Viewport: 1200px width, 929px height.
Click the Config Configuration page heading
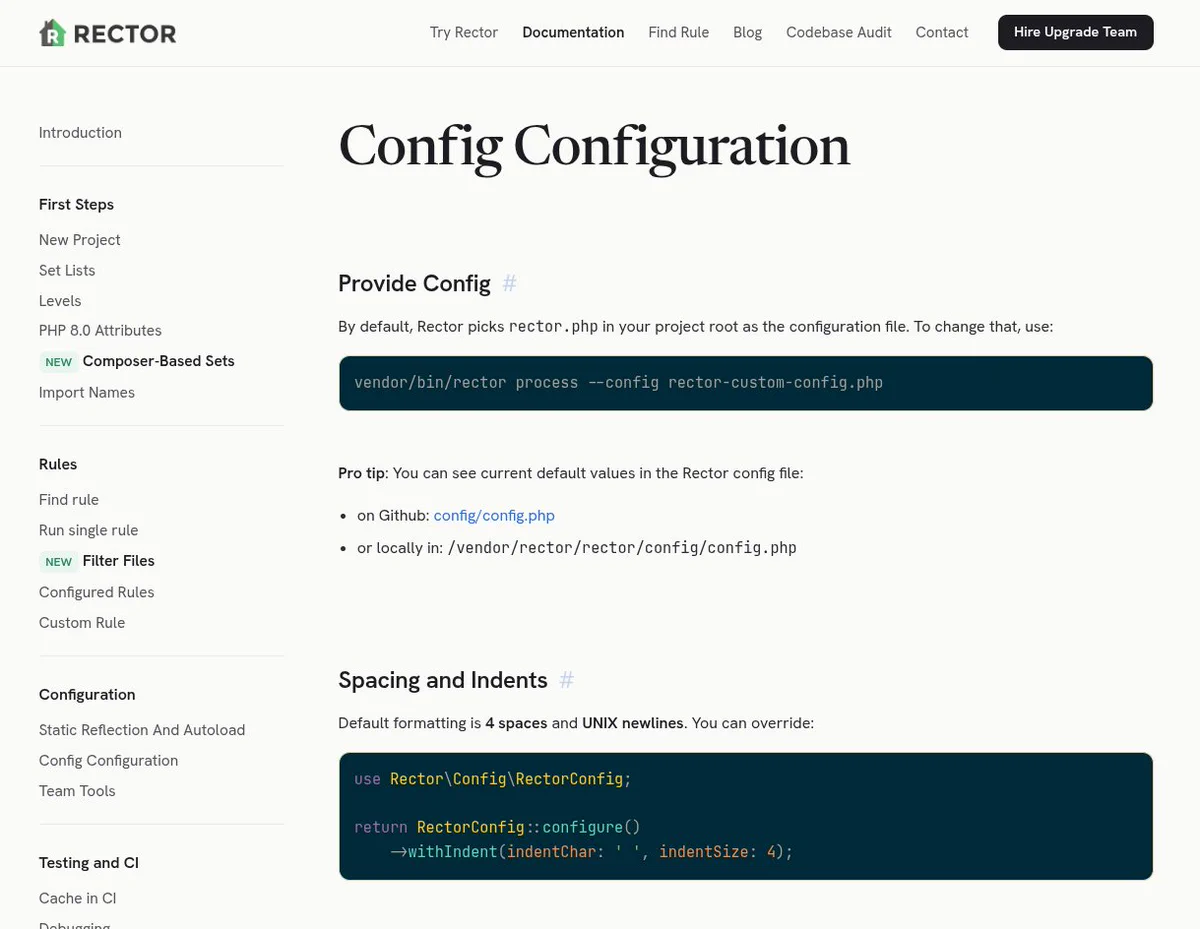[594, 147]
